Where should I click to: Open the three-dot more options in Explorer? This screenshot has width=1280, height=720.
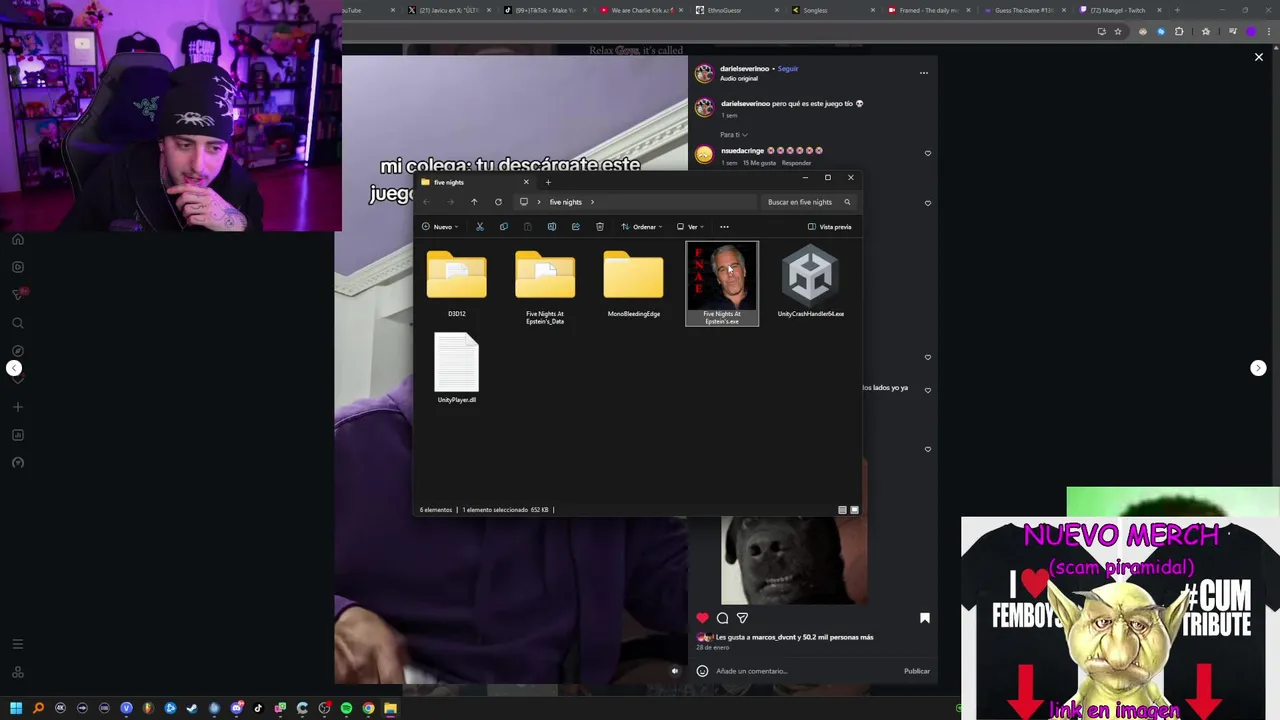[x=724, y=227]
